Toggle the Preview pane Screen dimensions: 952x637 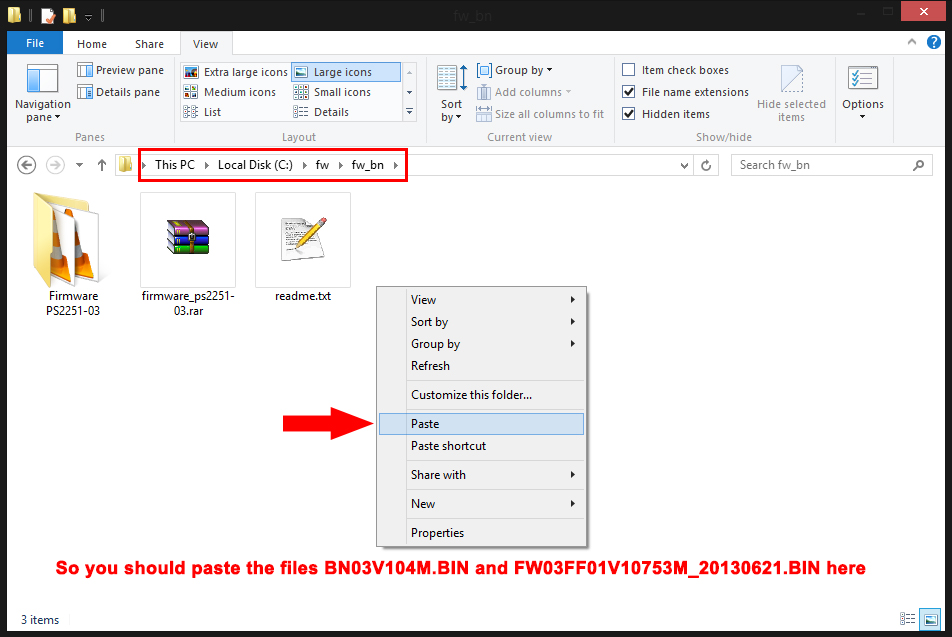pyautogui.click(x=120, y=70)
